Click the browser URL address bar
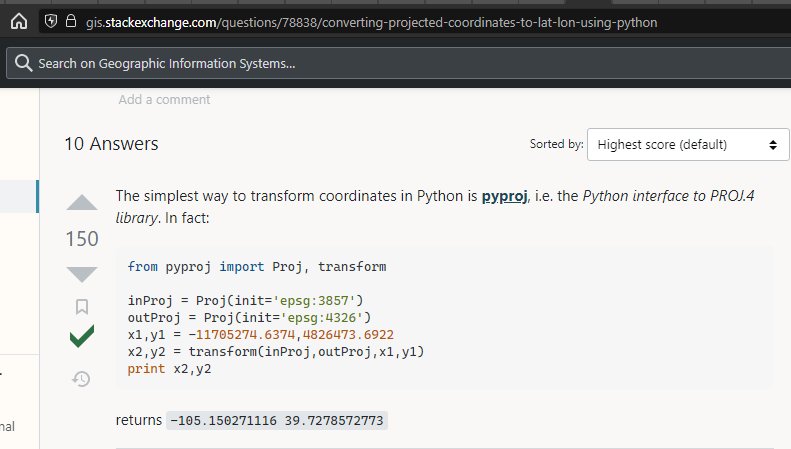791x449 pixels. tap(414, 22)
